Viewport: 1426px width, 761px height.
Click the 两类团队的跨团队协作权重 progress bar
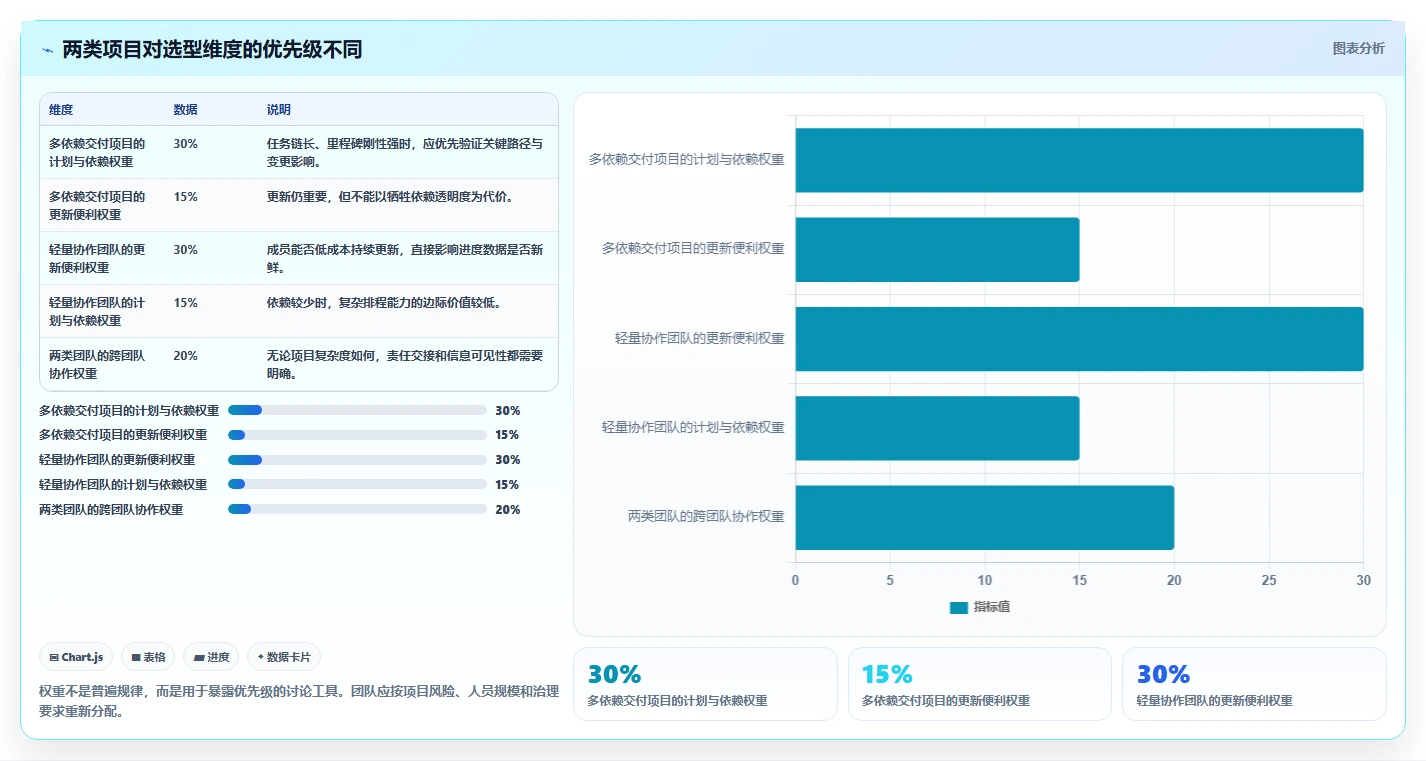pos(357,509)
